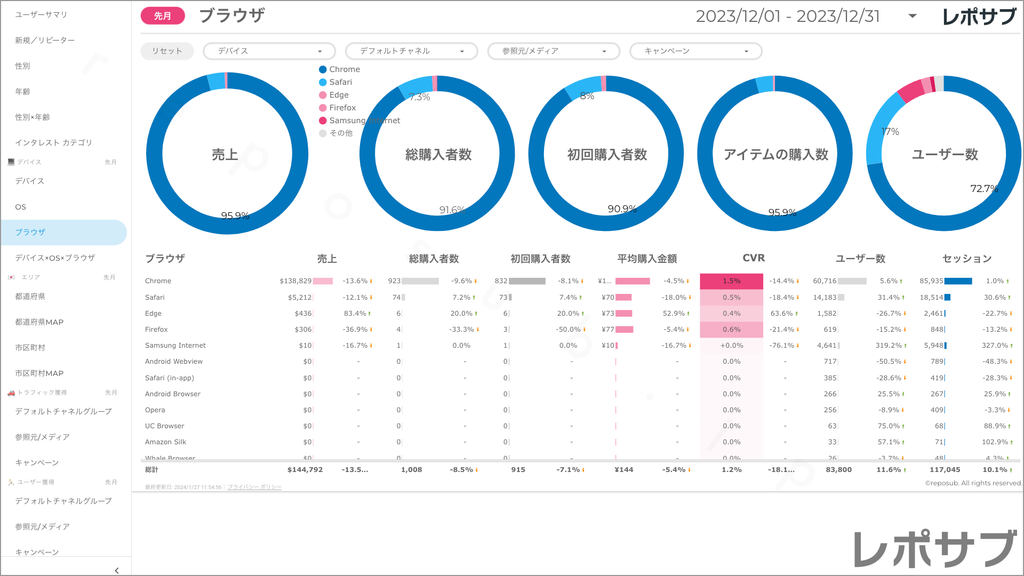Click the Firefox legend entry
The width and height of the screenshot is (1024, 576).
341,108
